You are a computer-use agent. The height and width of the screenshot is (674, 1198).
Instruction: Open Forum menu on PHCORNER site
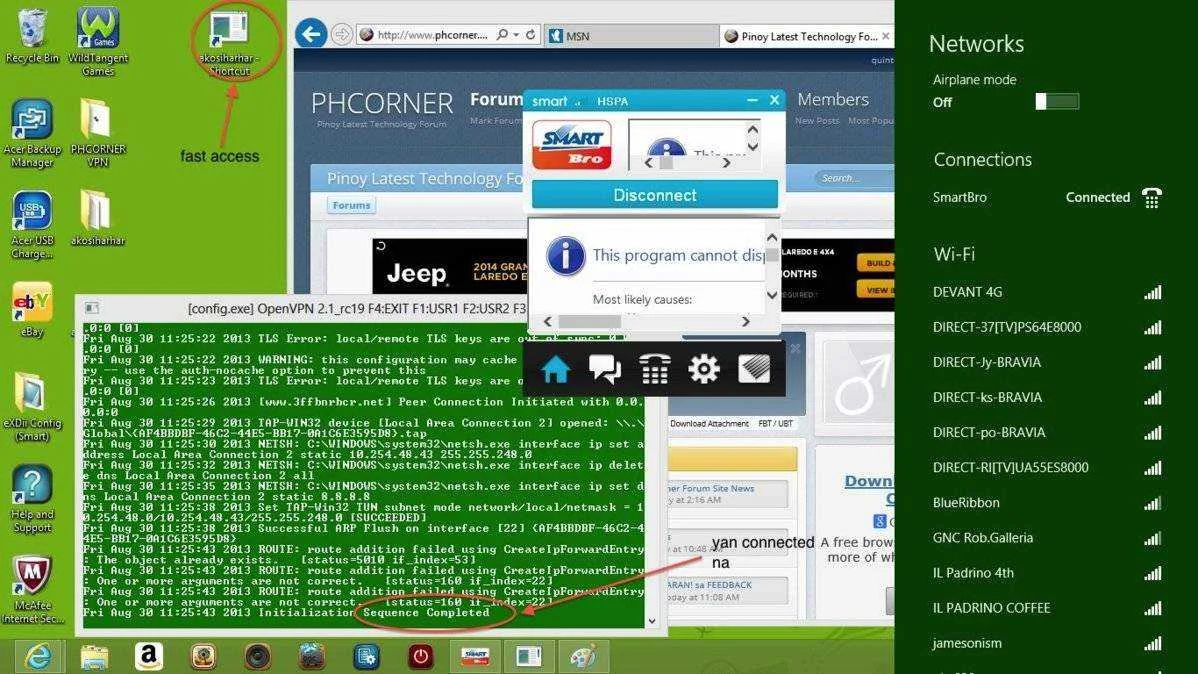496,99
